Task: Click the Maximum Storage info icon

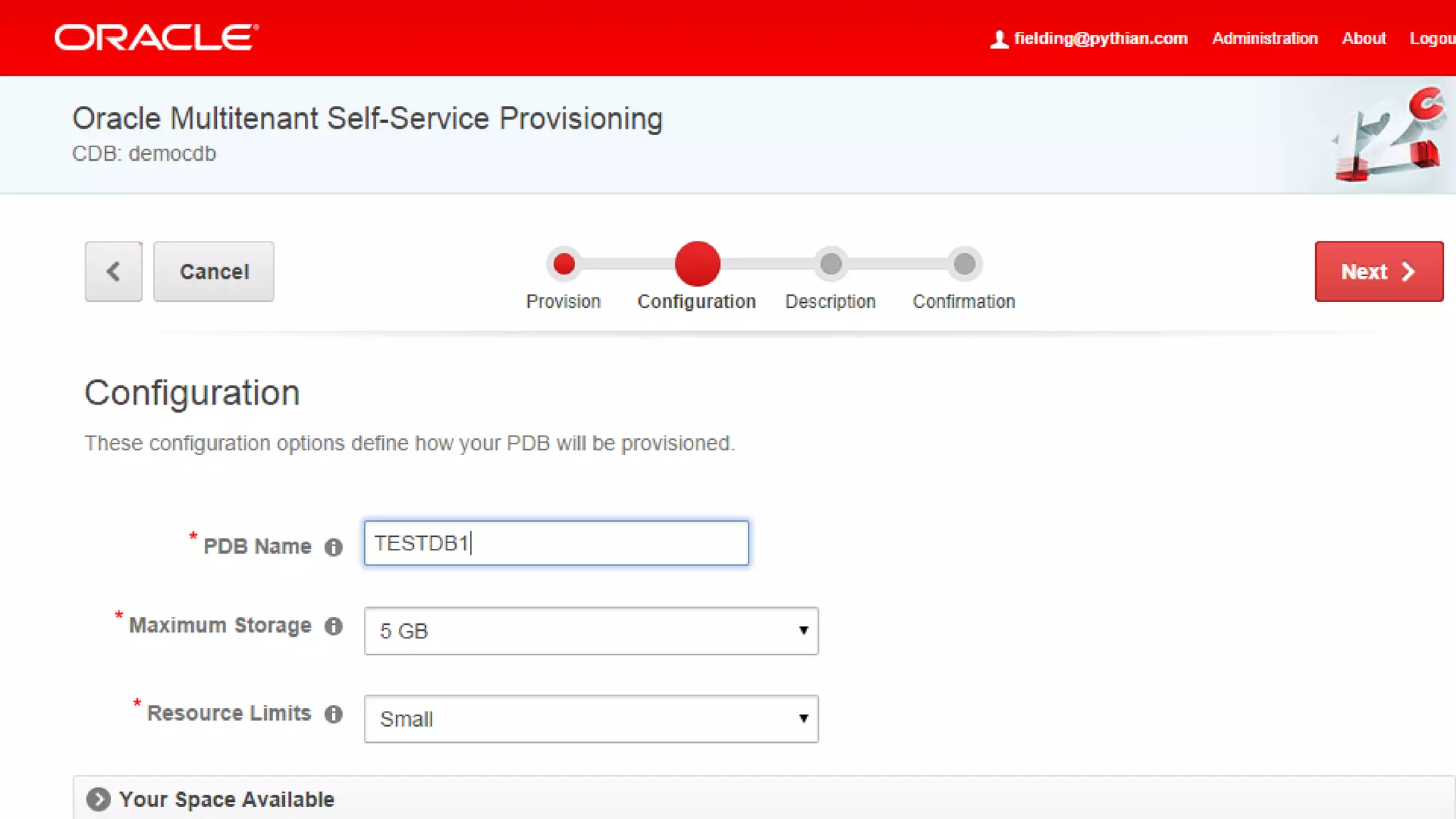Action: tap(333, 626)
